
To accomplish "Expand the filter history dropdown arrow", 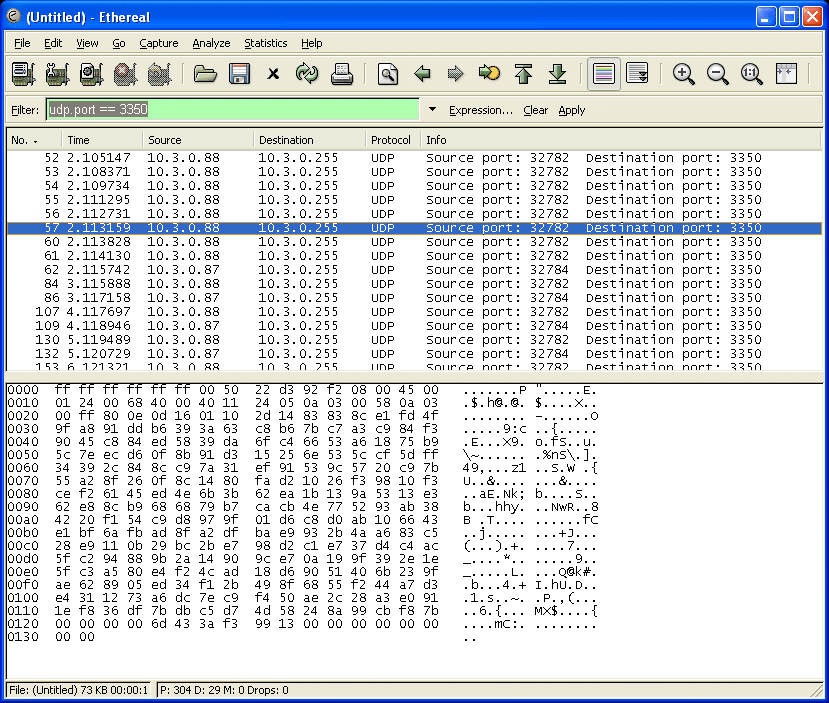I will tap(432, 109).
